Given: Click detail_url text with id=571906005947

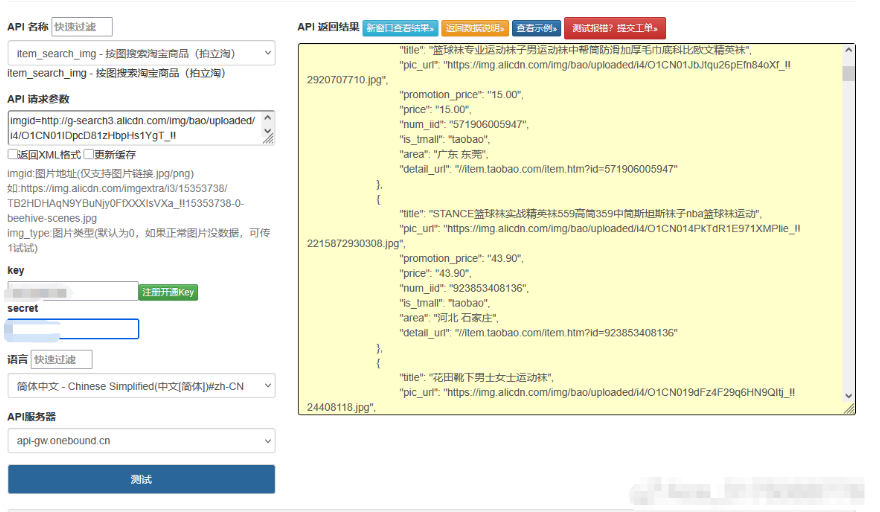Looking at the screenshot, I should pos(539,169).
